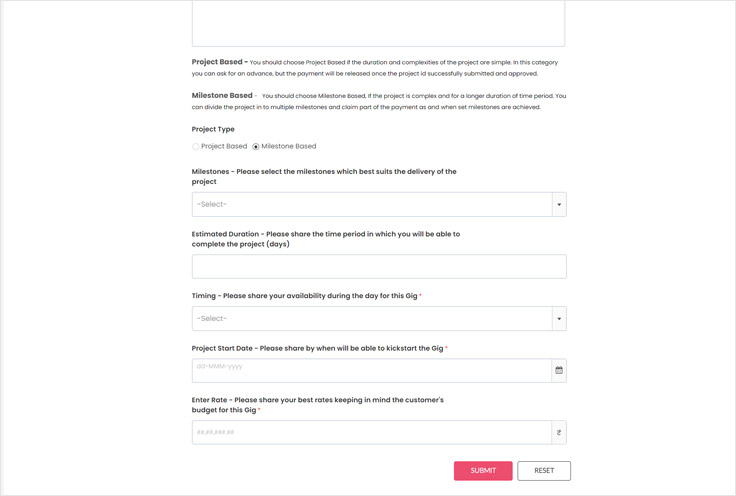Click the 'Project Type' label
This screenshot has height=496, width=736.
213,129
